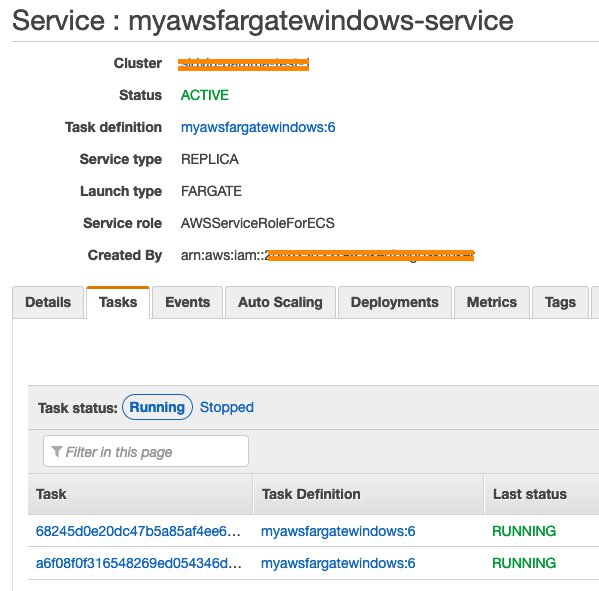Show Running task status filter
This screenshot has height=591, width=599.
(x=157, y=407)
